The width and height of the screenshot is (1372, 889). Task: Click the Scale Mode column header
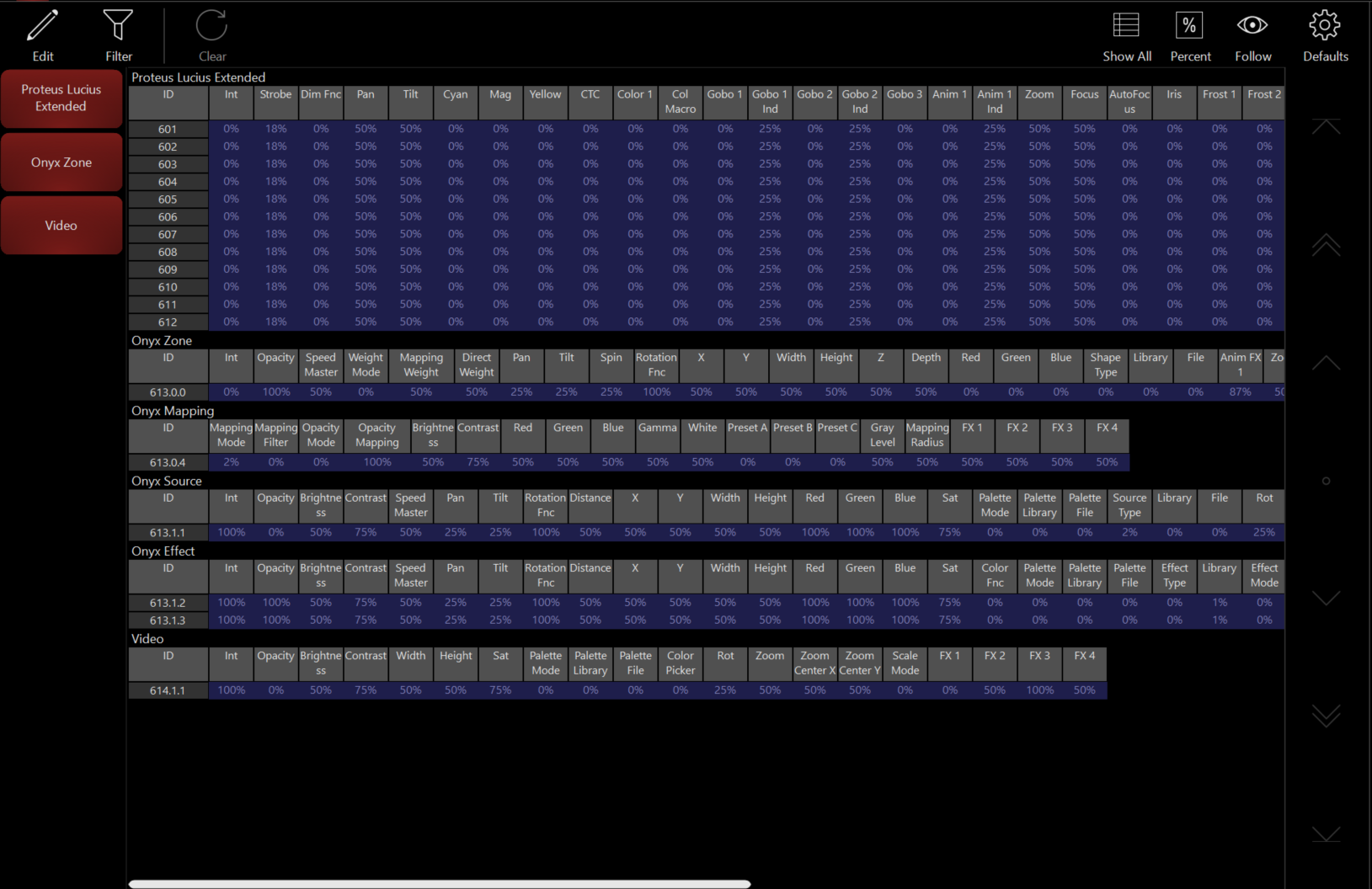[x=905, y=663]
